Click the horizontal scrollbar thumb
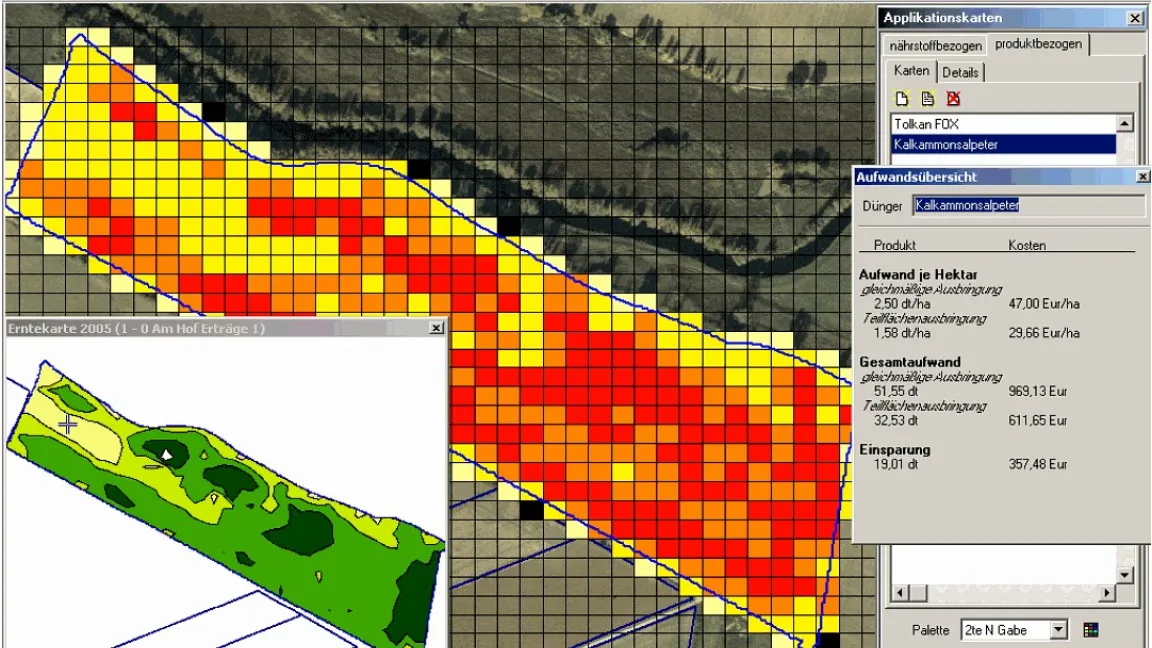1152x648 pixels. tap(918, 593)
